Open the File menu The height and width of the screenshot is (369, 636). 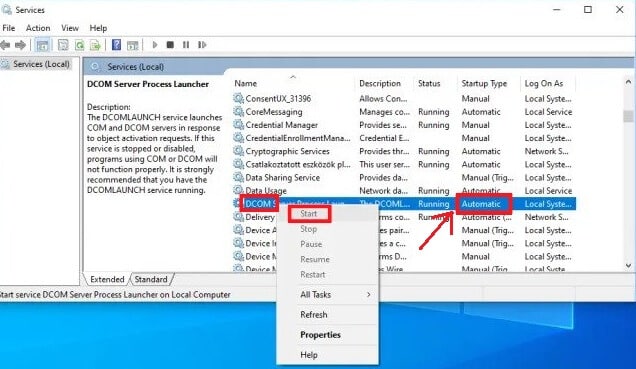9,28
